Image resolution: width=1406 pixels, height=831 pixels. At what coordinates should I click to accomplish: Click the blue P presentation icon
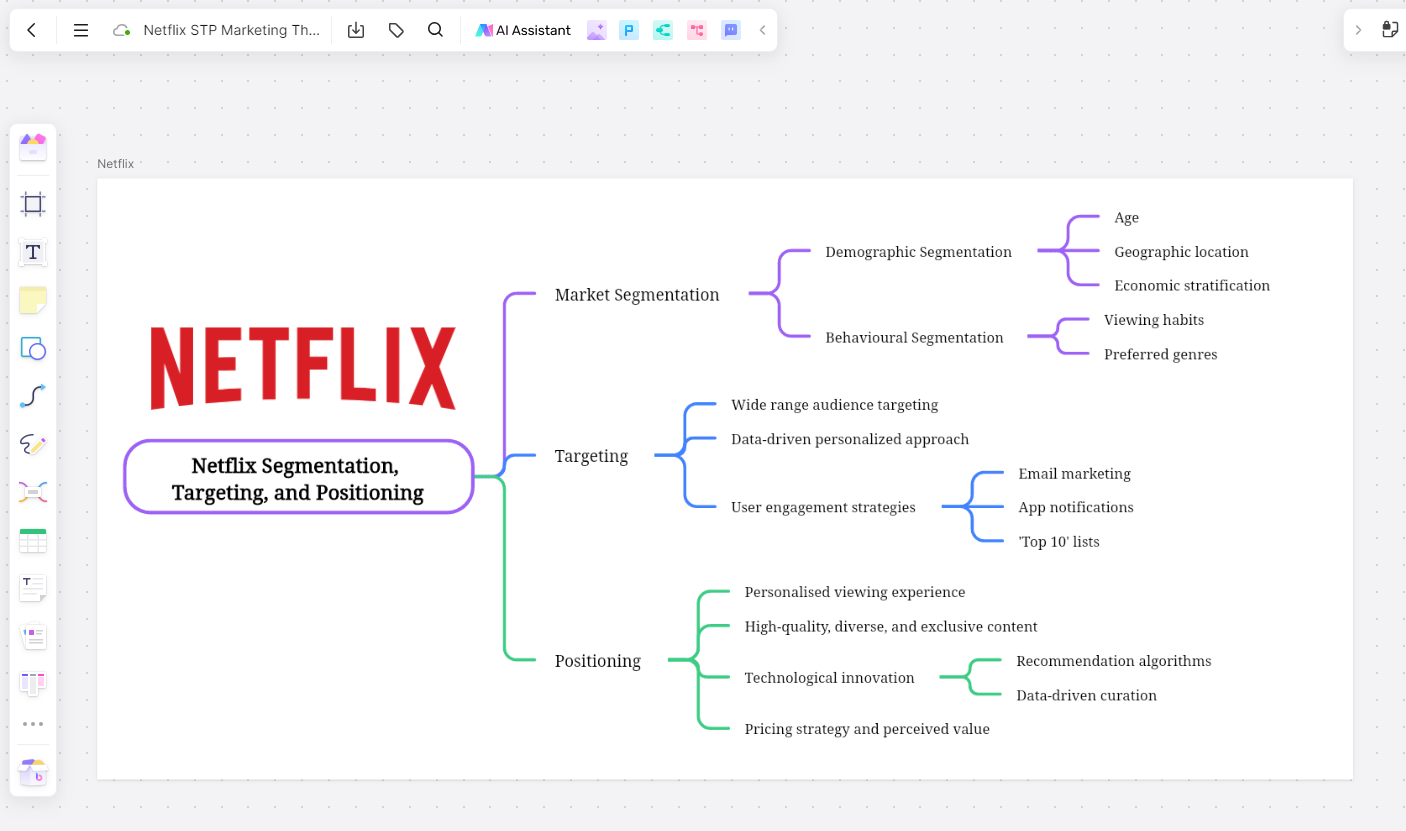[629, 30]
